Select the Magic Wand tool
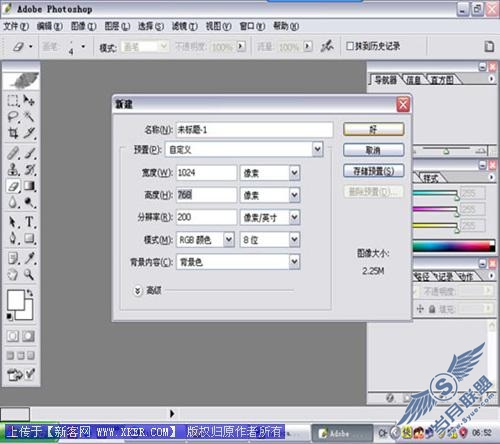Viewport: 500px width, 444px height. point(29,117)
